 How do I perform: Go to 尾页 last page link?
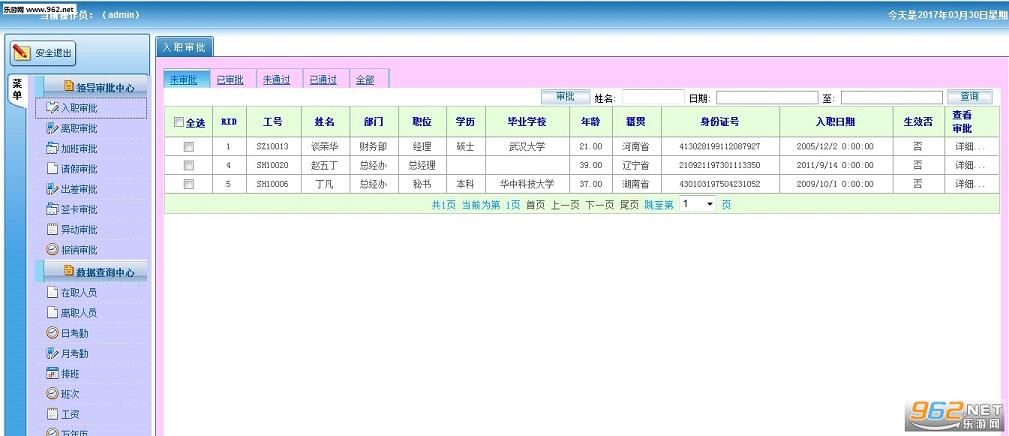click(629, 205)
